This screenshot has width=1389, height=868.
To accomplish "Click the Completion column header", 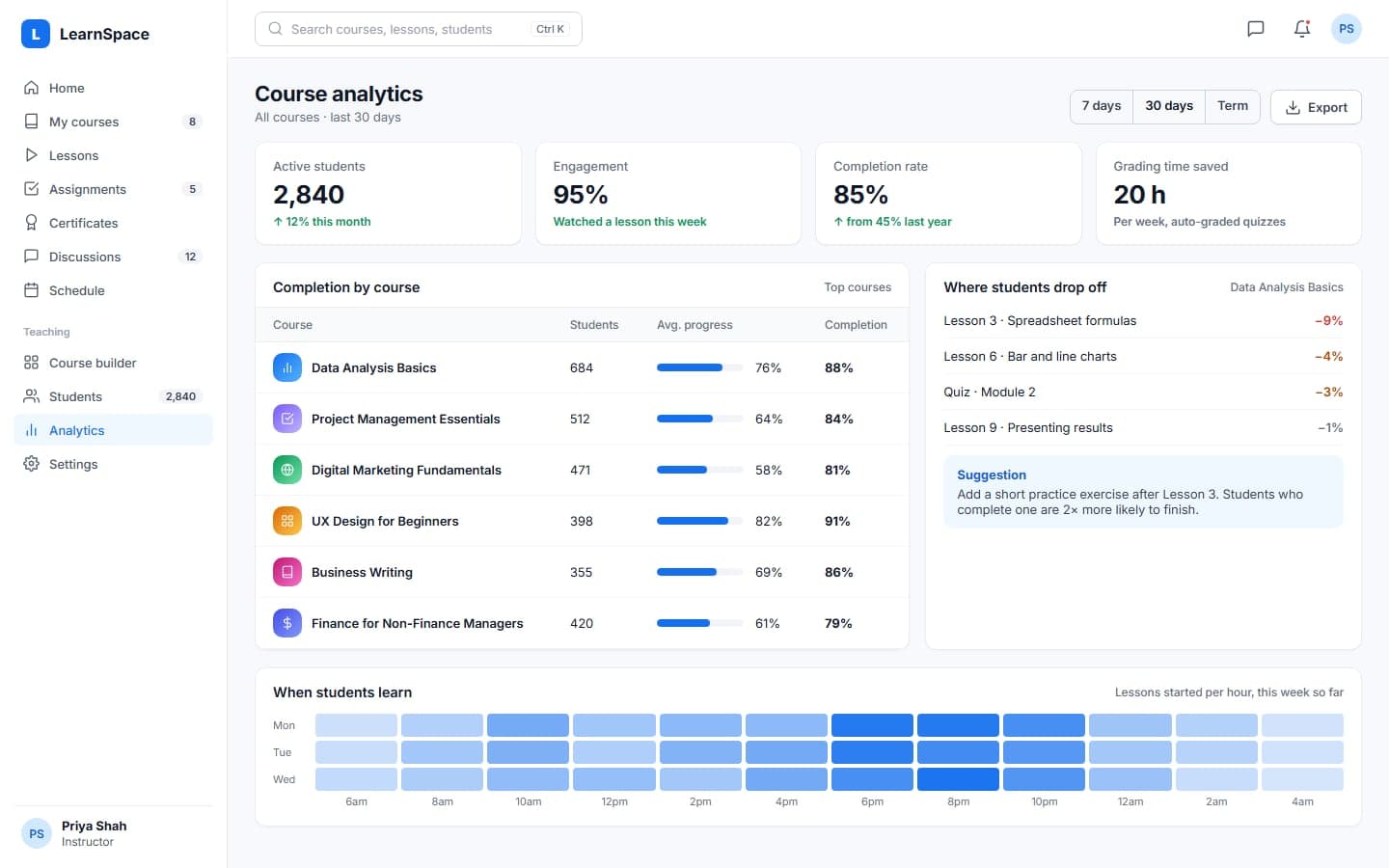I will point(856,325).
